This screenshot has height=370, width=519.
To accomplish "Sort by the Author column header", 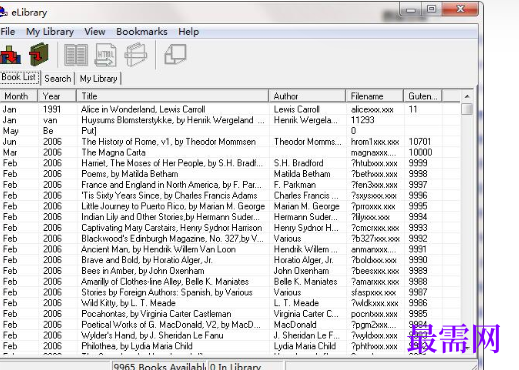I will [x=307, y=96].
